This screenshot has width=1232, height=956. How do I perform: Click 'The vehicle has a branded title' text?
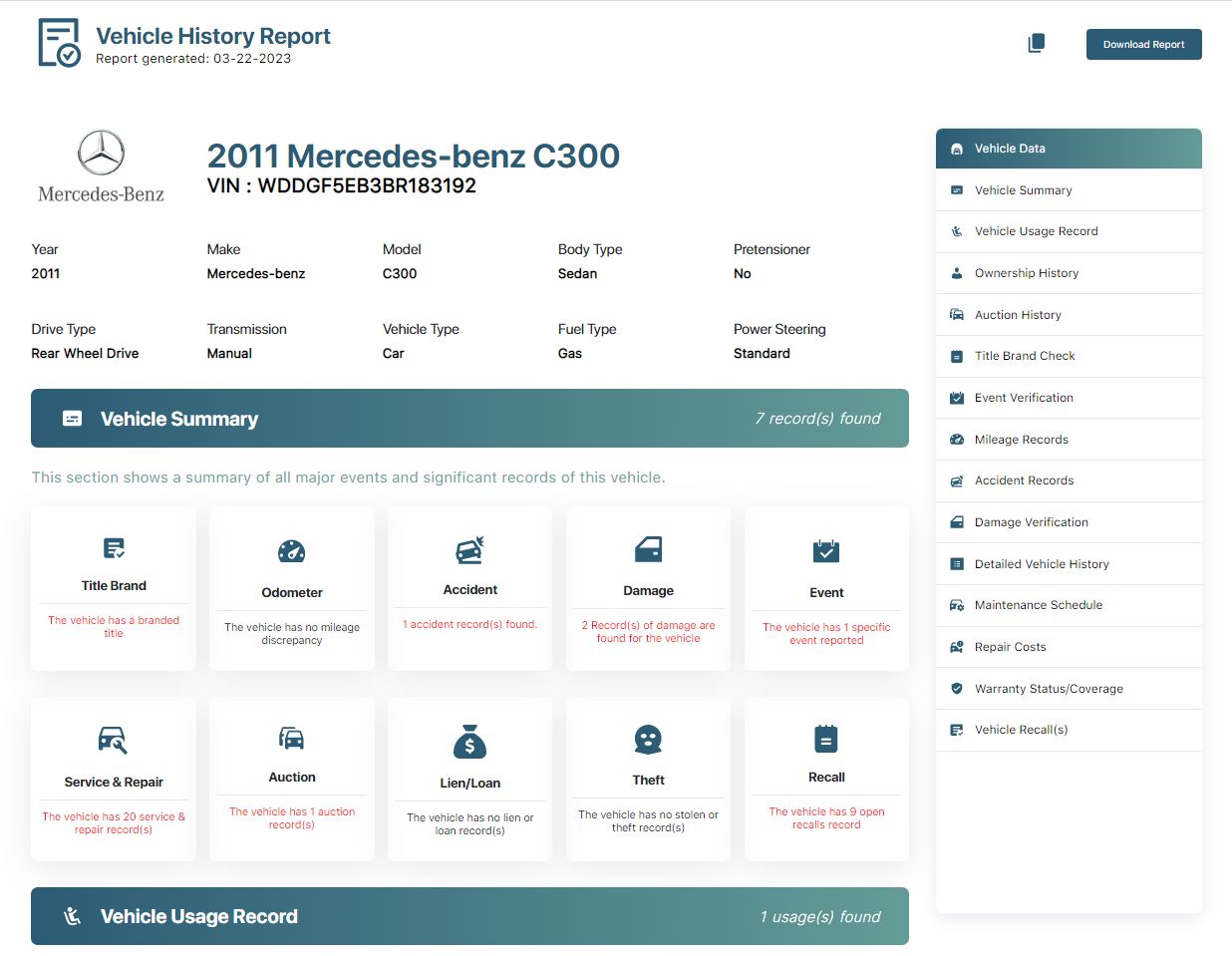(x=114, y=626)
